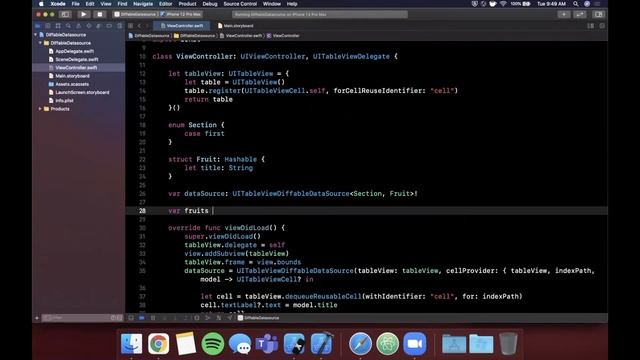640x360 pixels.
Task: Open Zoom from the Dock
Action: tap(414, 344)
